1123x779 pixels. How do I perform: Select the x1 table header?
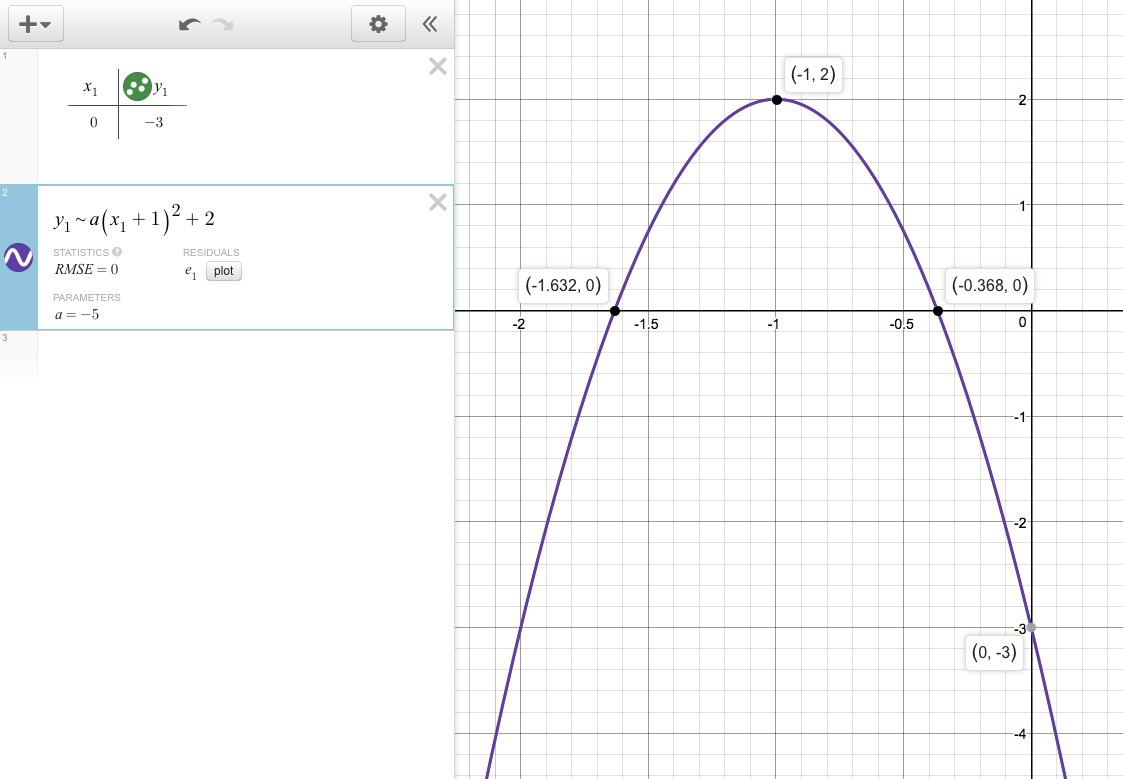coord(90,87)
